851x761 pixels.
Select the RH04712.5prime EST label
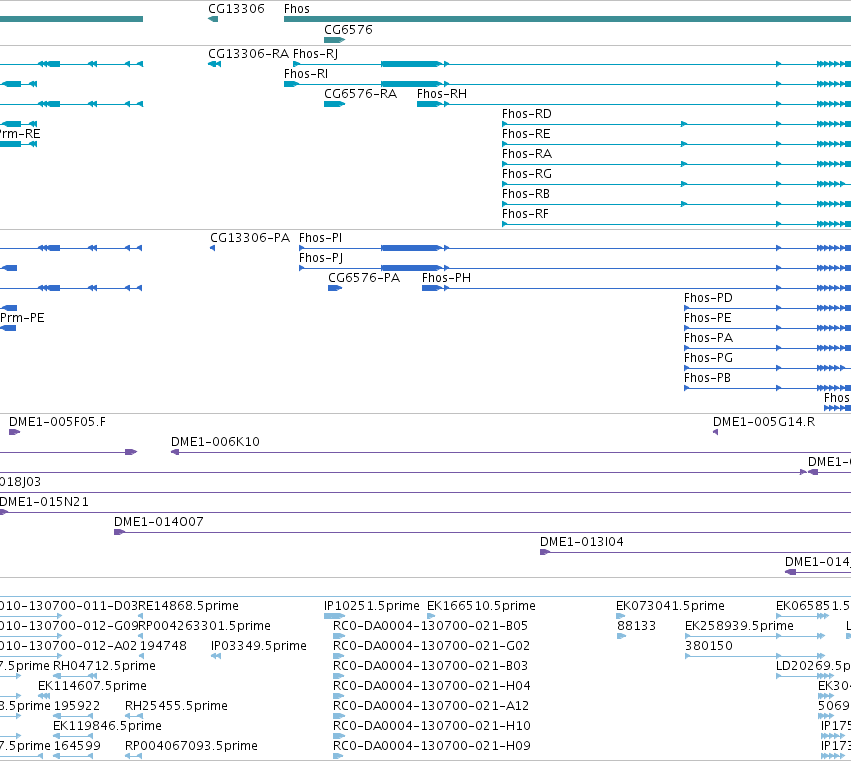[x=104, y=667]
